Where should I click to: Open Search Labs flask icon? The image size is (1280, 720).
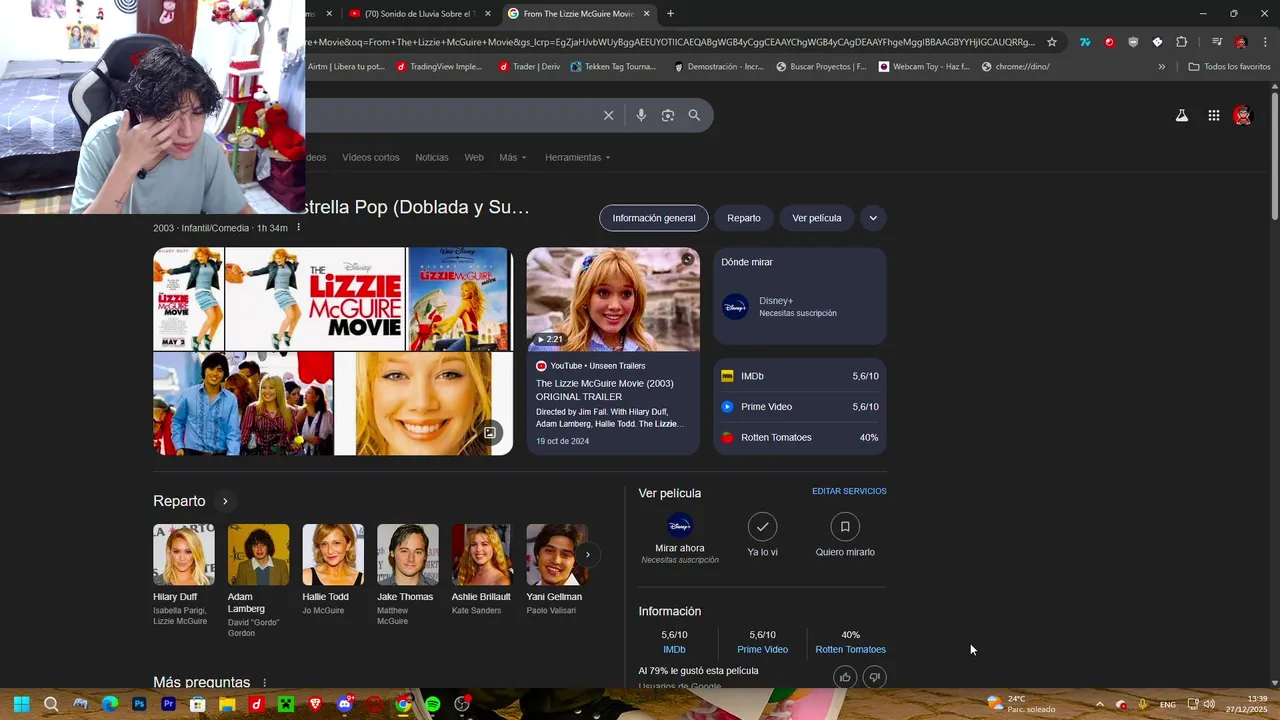point(1181,116)
